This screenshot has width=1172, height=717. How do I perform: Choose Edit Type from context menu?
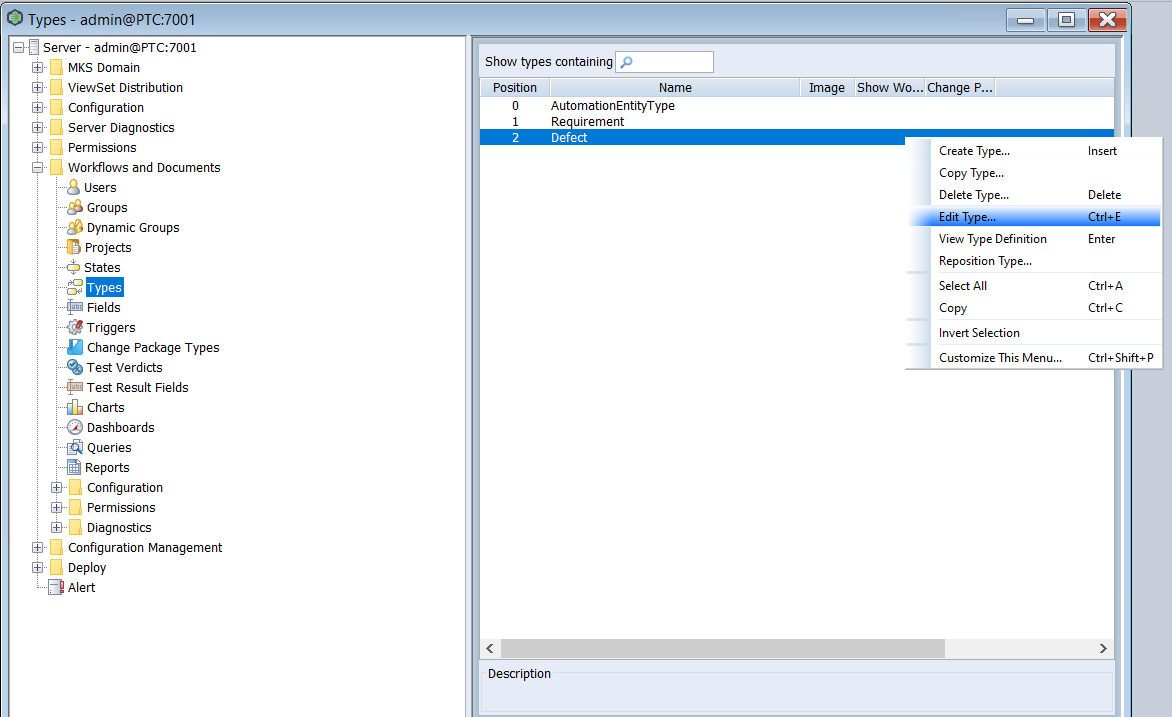point(967,217)
